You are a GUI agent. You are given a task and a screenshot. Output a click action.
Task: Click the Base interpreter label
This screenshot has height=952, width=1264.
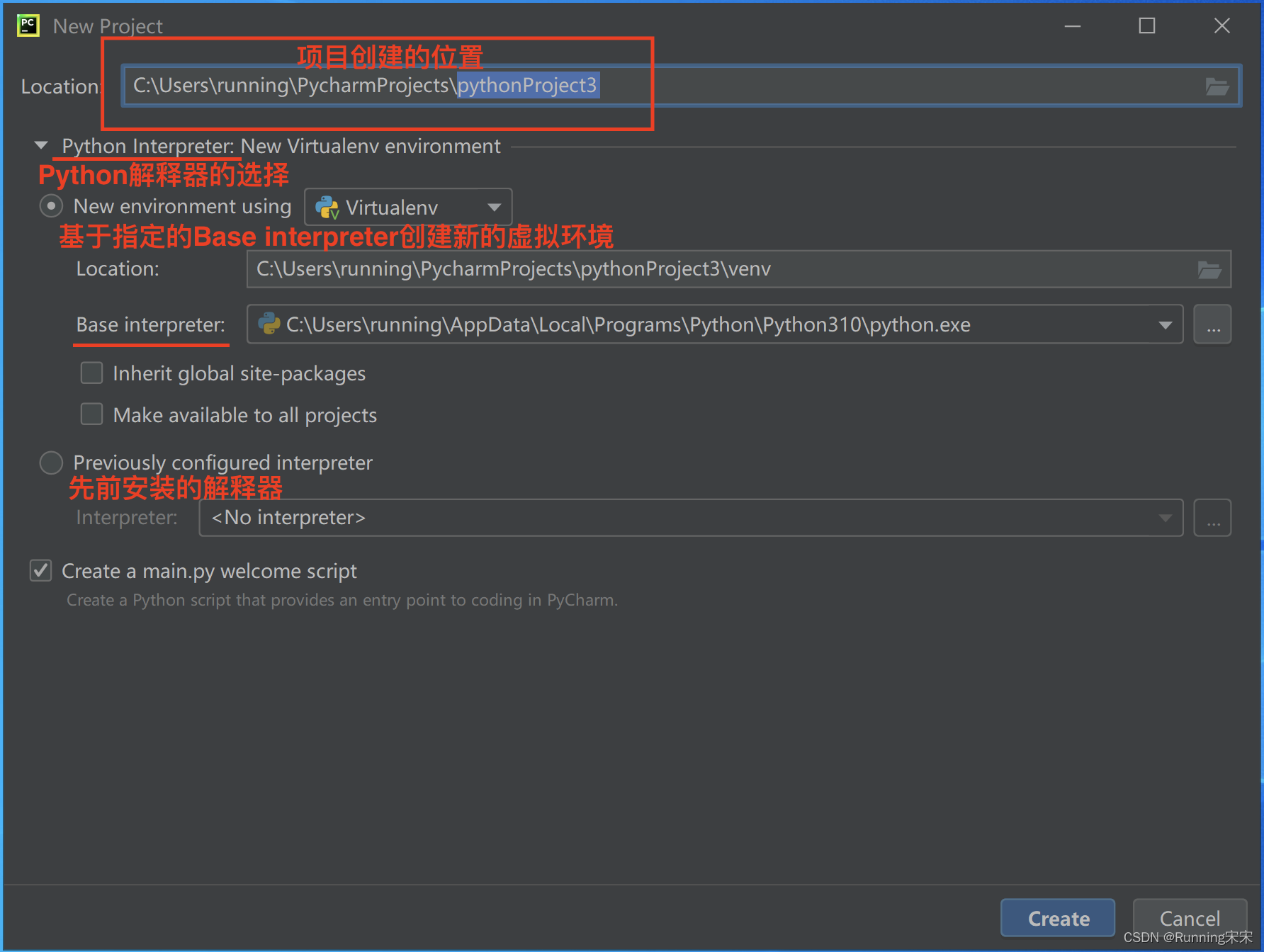pos(150,324)
